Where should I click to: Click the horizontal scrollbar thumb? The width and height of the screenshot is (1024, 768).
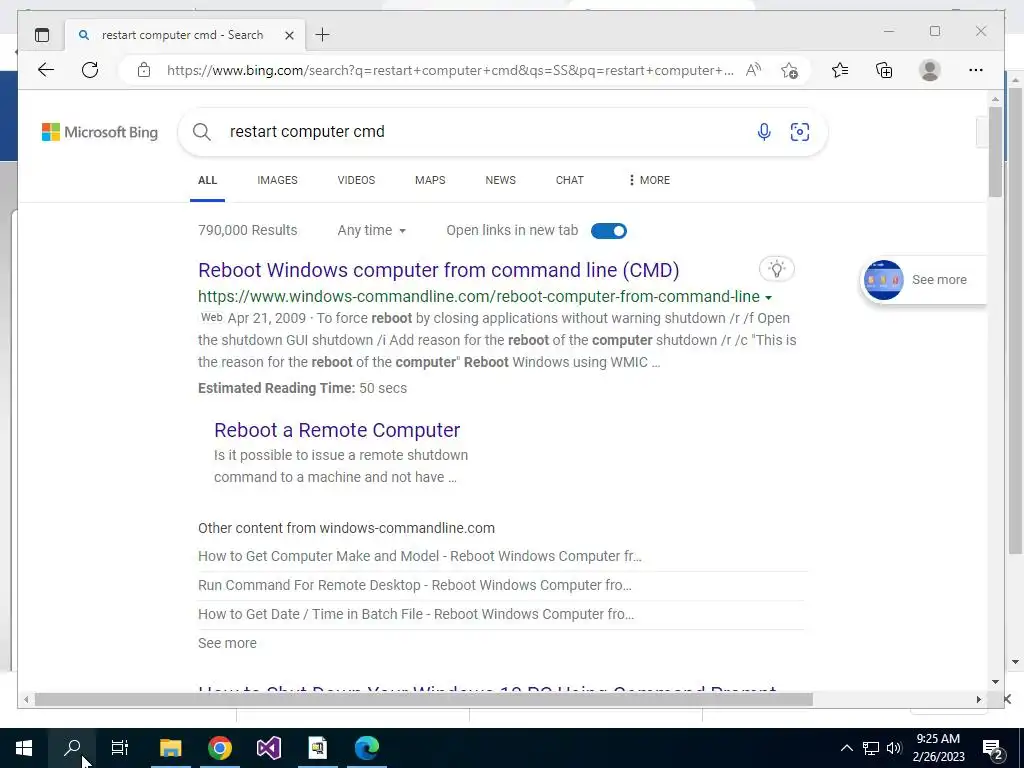tap(423, 699)
